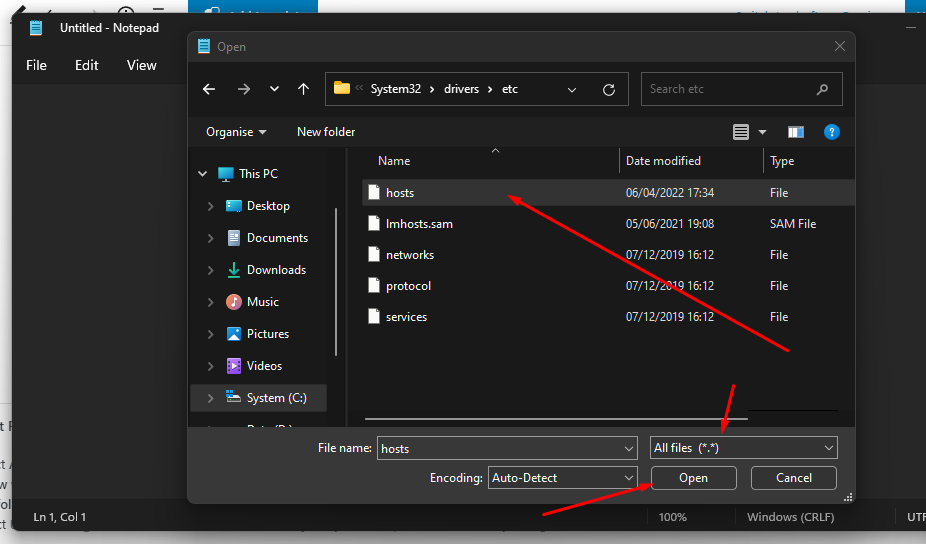Click the Search etc field
Screen dimensions: 926x544
[730, 89]
